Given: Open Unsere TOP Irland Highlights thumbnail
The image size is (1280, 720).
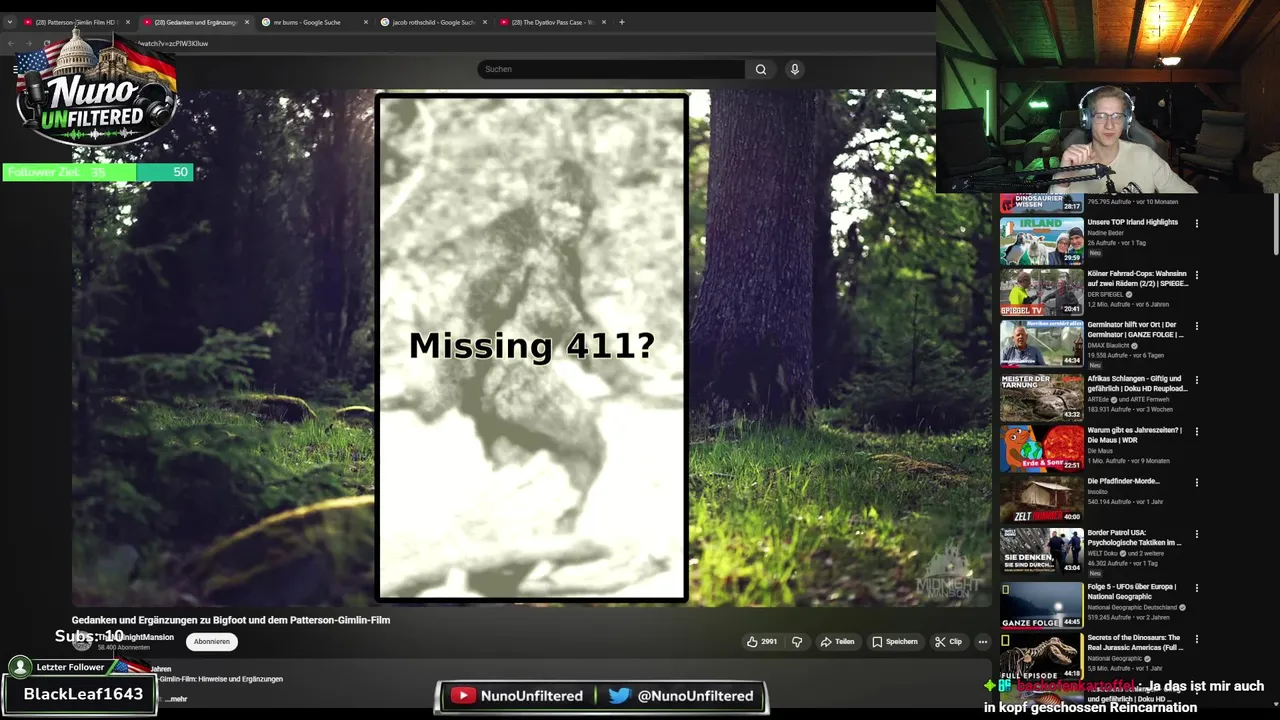Looking at the screenshot, I should (1041, 241).
